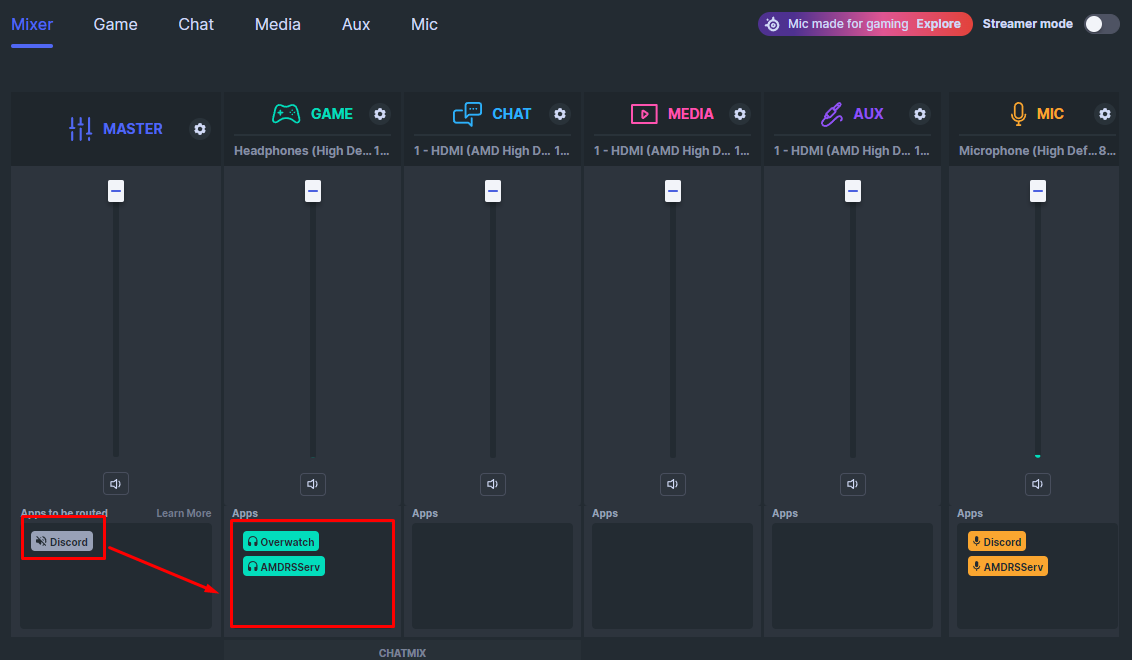Select the Overwatch app chip in Game
This screenshot has width=1132, height=660.
pos(281,542)
